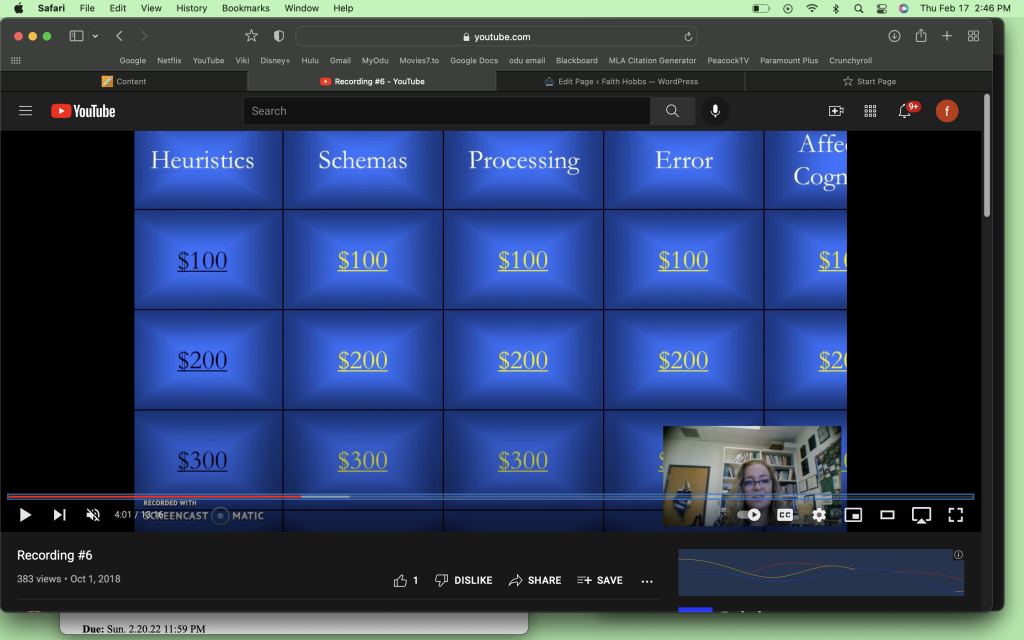The width and height of the screenshot is (1024, 640).
Task: Go to the YouTube home logo
Action: tap(83, 111)
